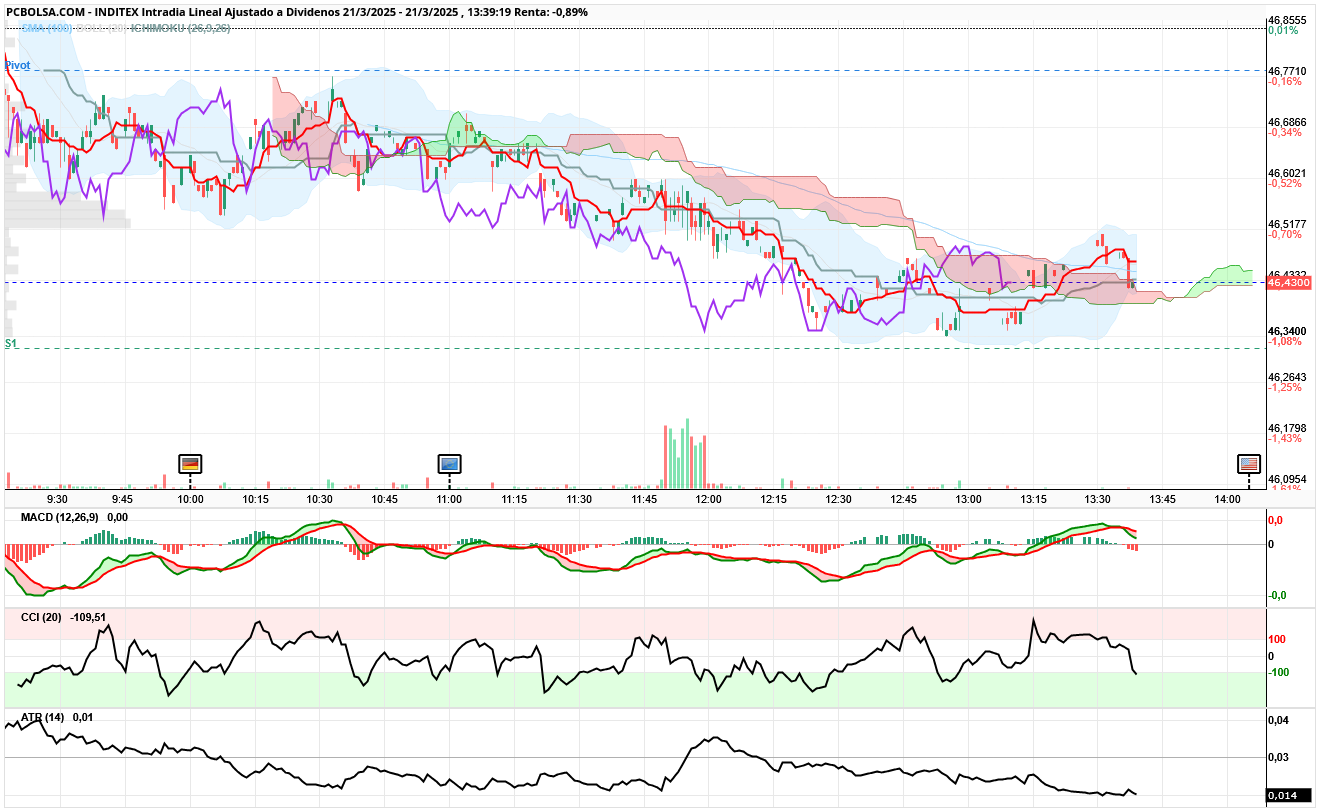Image resolution: width=1320 pixels, height=812 pixels.
Task: Click the 46,5177 price axis value
Action: (x=1287, y=224)
